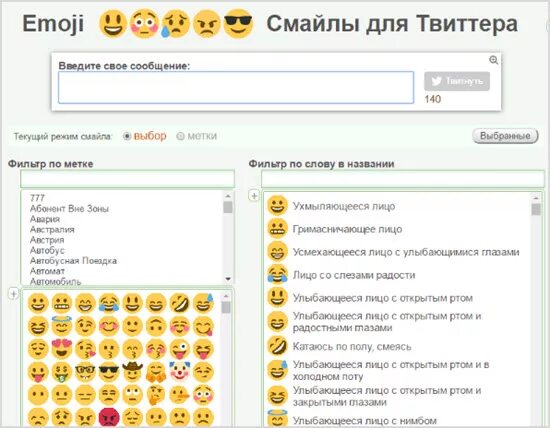The image size is (550, 428).
Task: Focus the Введите свое сообщение text field
Action: coord(236,87)
